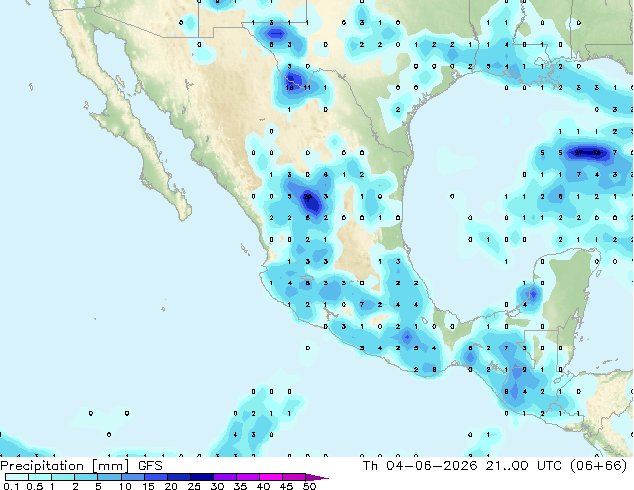The image size is (634, 490).
Task: Click the '0.5' legend scale label
Action: pos(35,486)
